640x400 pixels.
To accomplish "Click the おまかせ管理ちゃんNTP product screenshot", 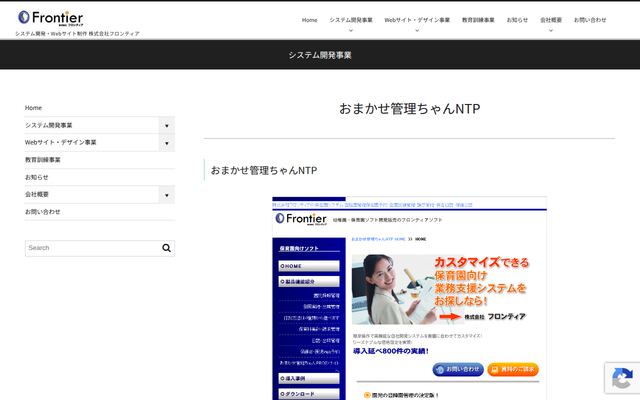I will point(409,298).
